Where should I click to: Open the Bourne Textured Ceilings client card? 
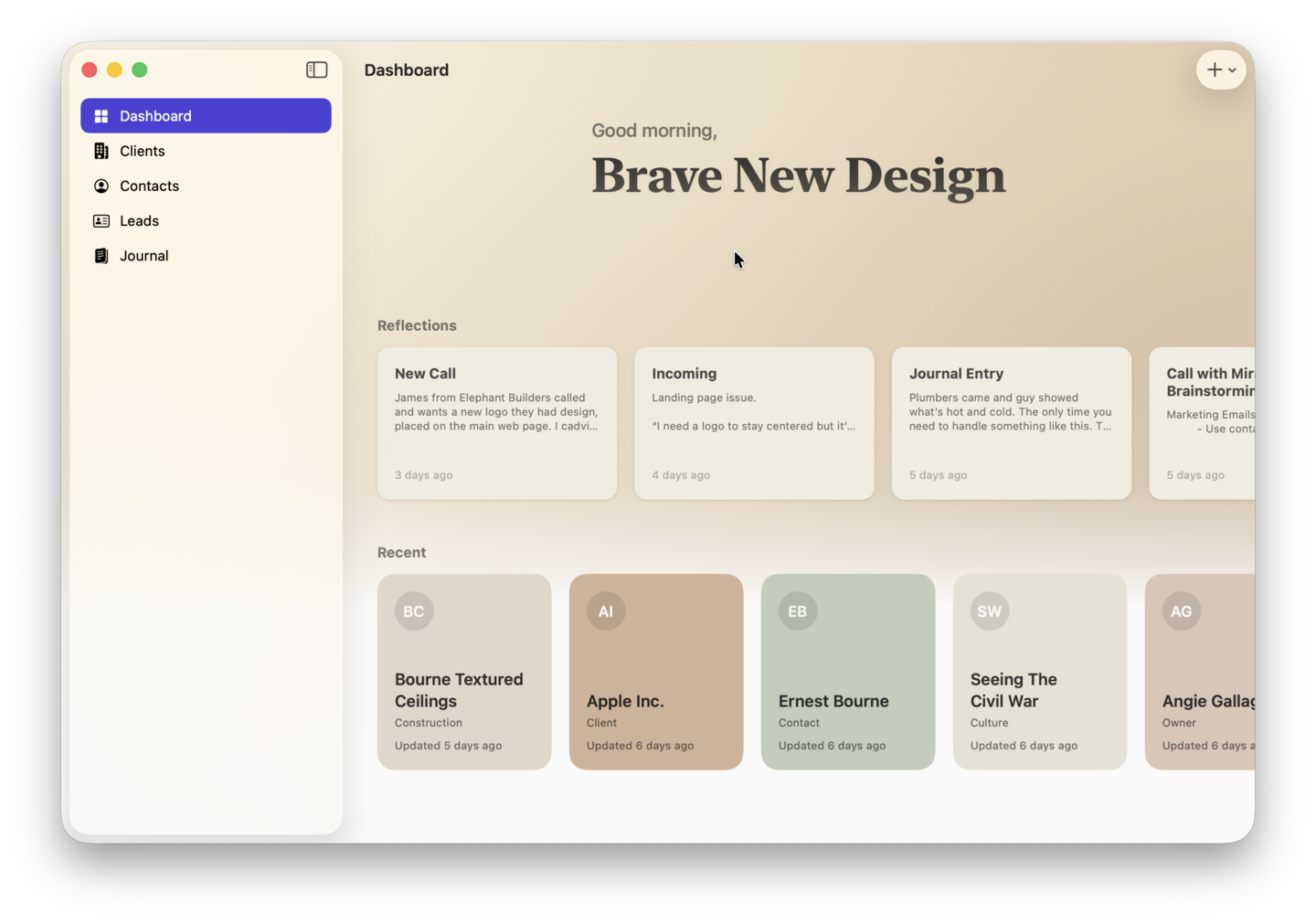(463, 671)
